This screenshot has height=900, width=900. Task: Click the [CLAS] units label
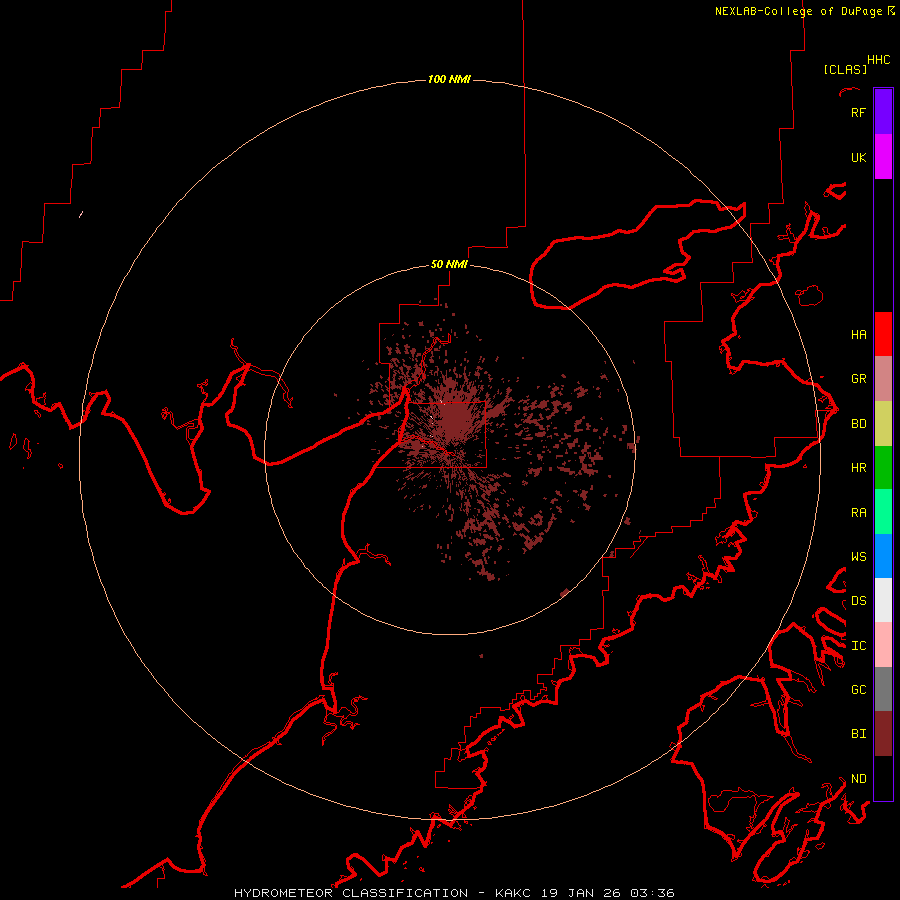845,69
